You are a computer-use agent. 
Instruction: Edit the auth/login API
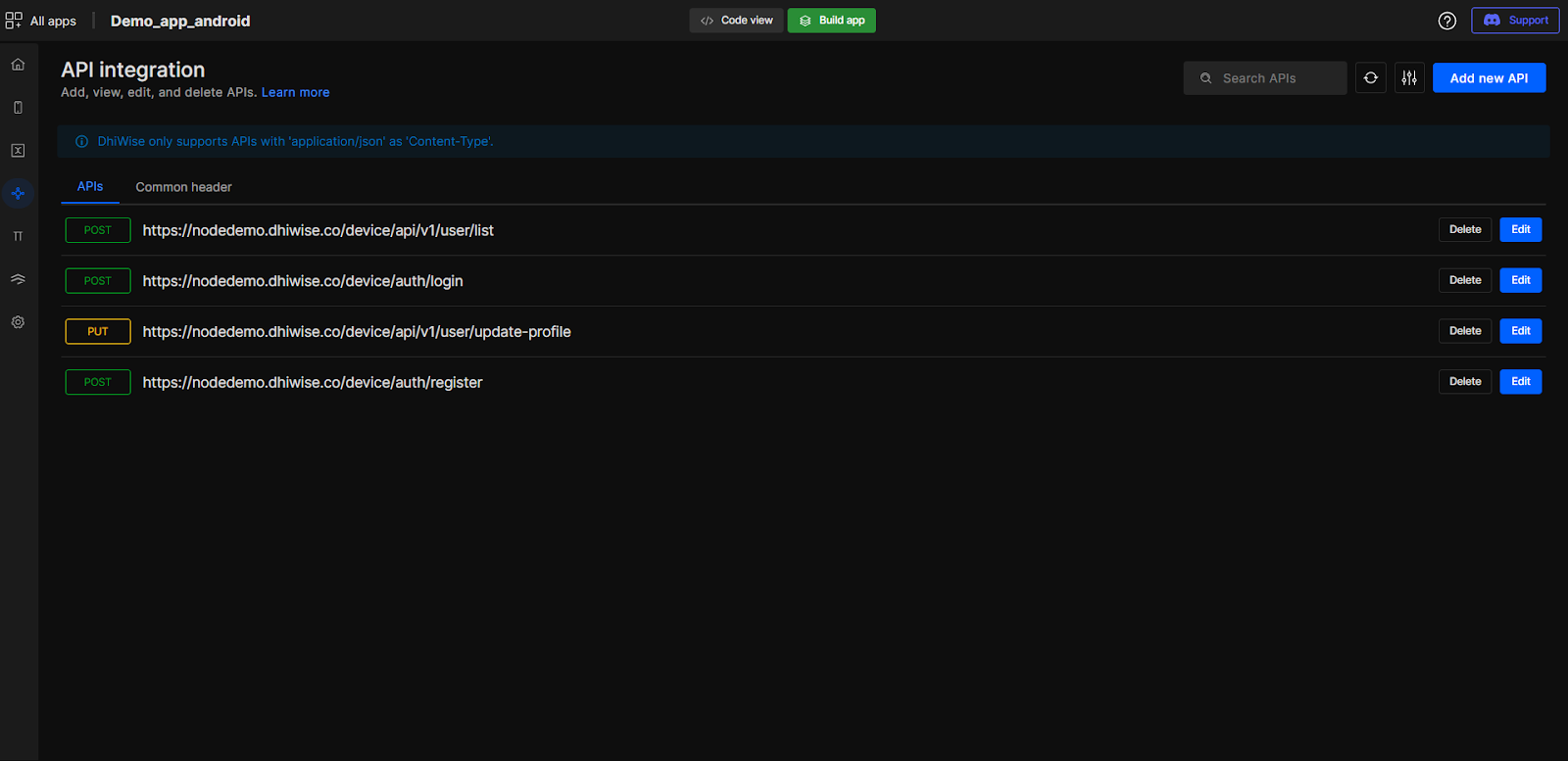tap(1520, 280)
